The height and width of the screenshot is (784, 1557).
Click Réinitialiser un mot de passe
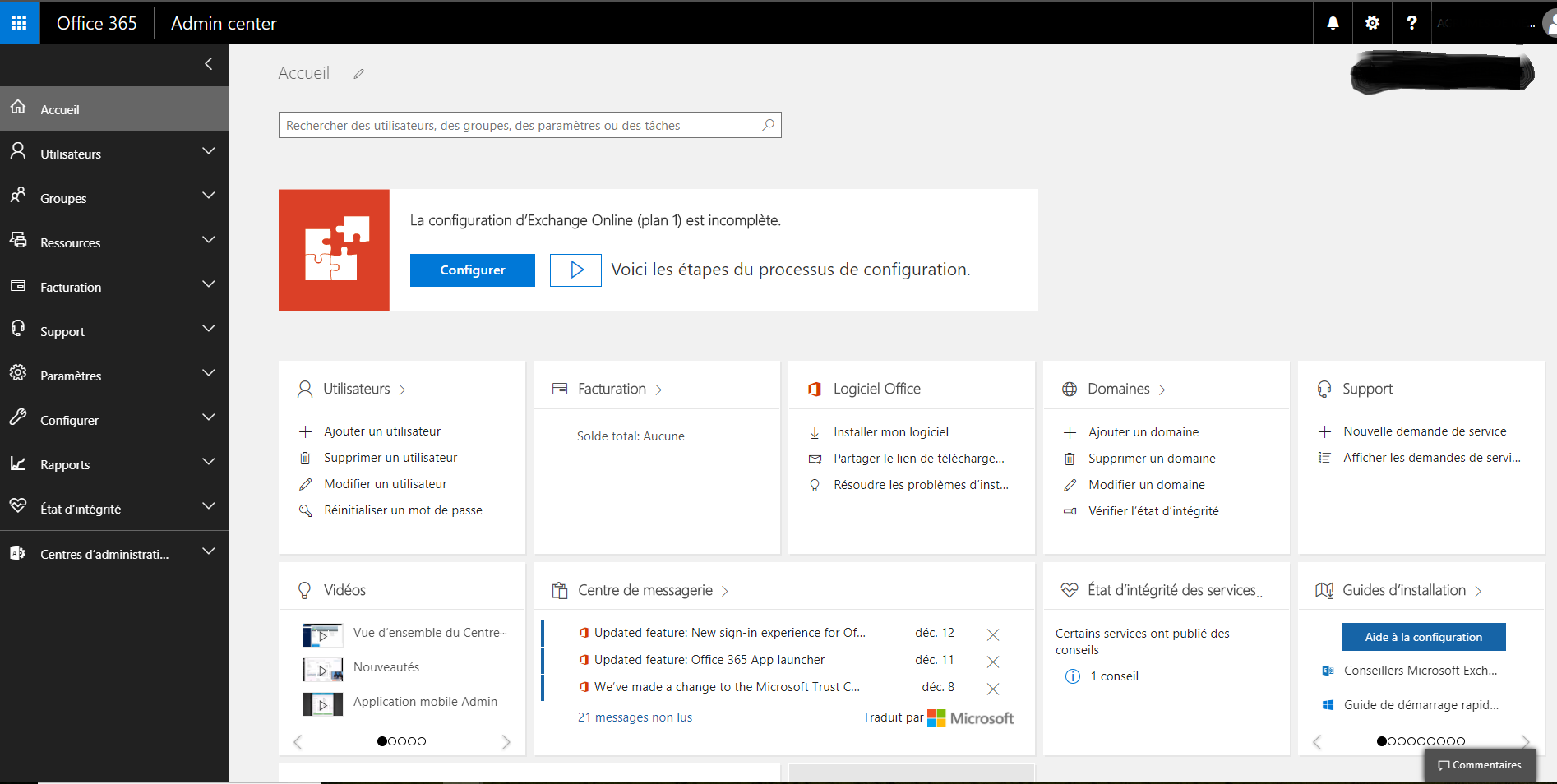pyautogui.click(x=403, y=510)
